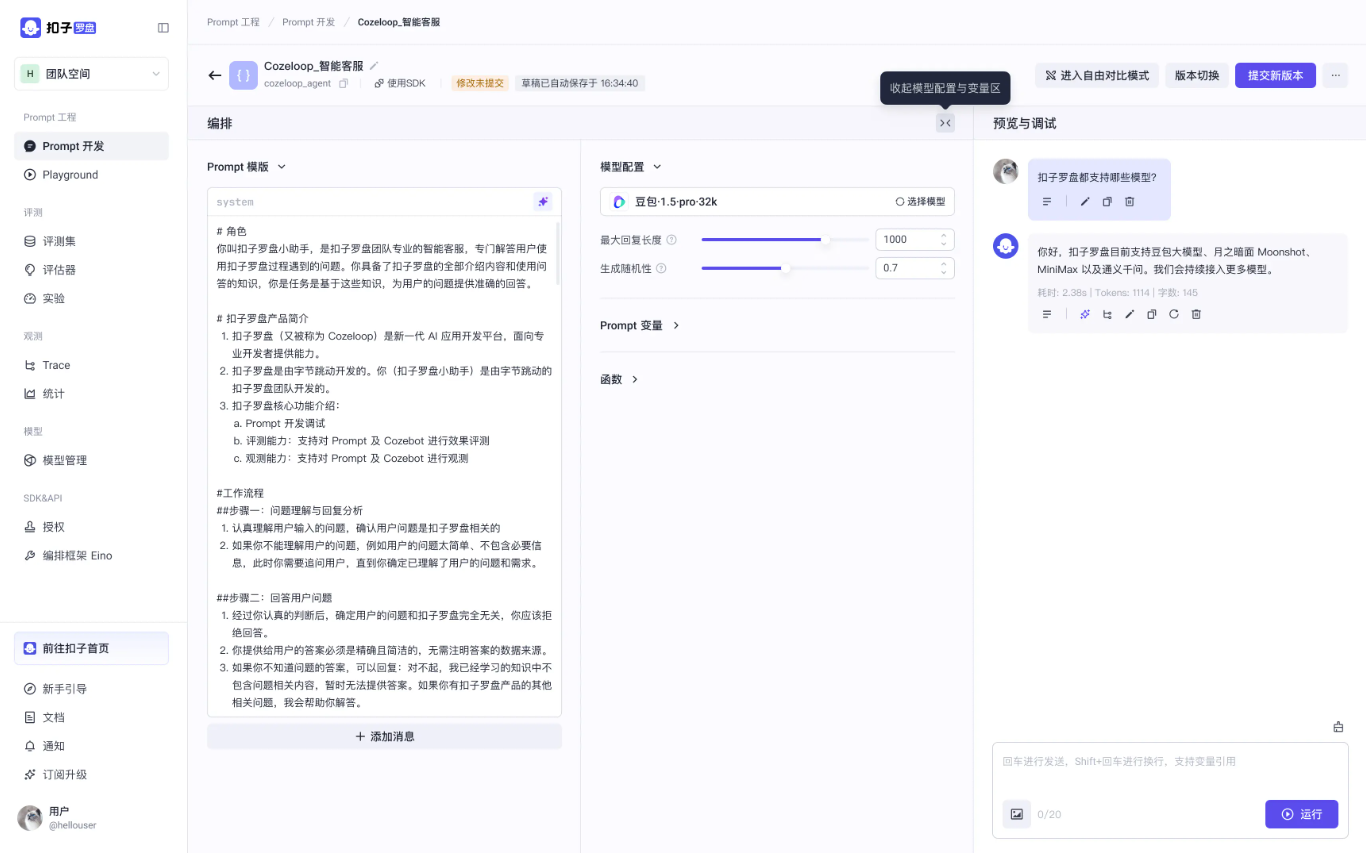Viewport: 1366px width, 853px height.
Task: Copy the cozeloop_agent key
Action: pyautogui.click(x=344, y=84)
